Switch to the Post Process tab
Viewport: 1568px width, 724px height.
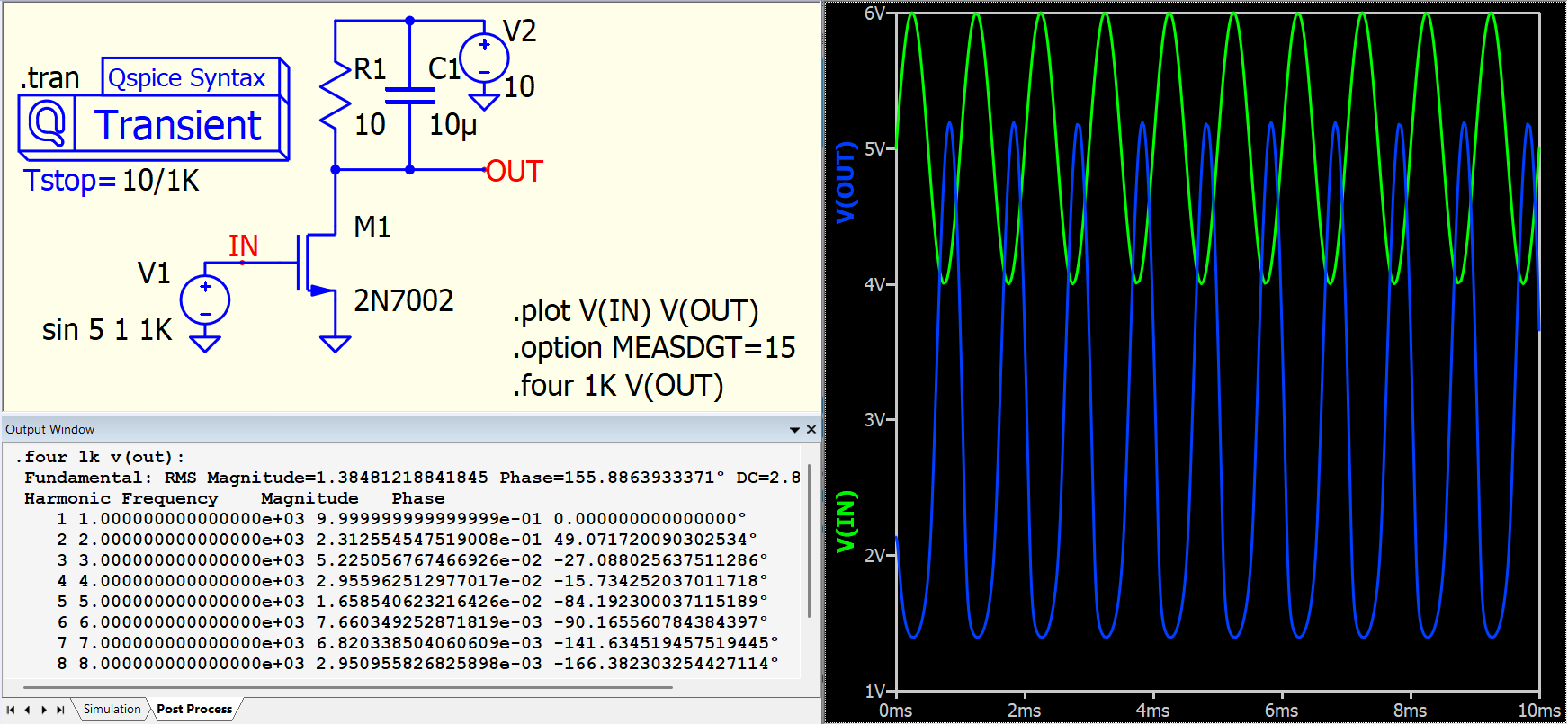tap(194, 710)
